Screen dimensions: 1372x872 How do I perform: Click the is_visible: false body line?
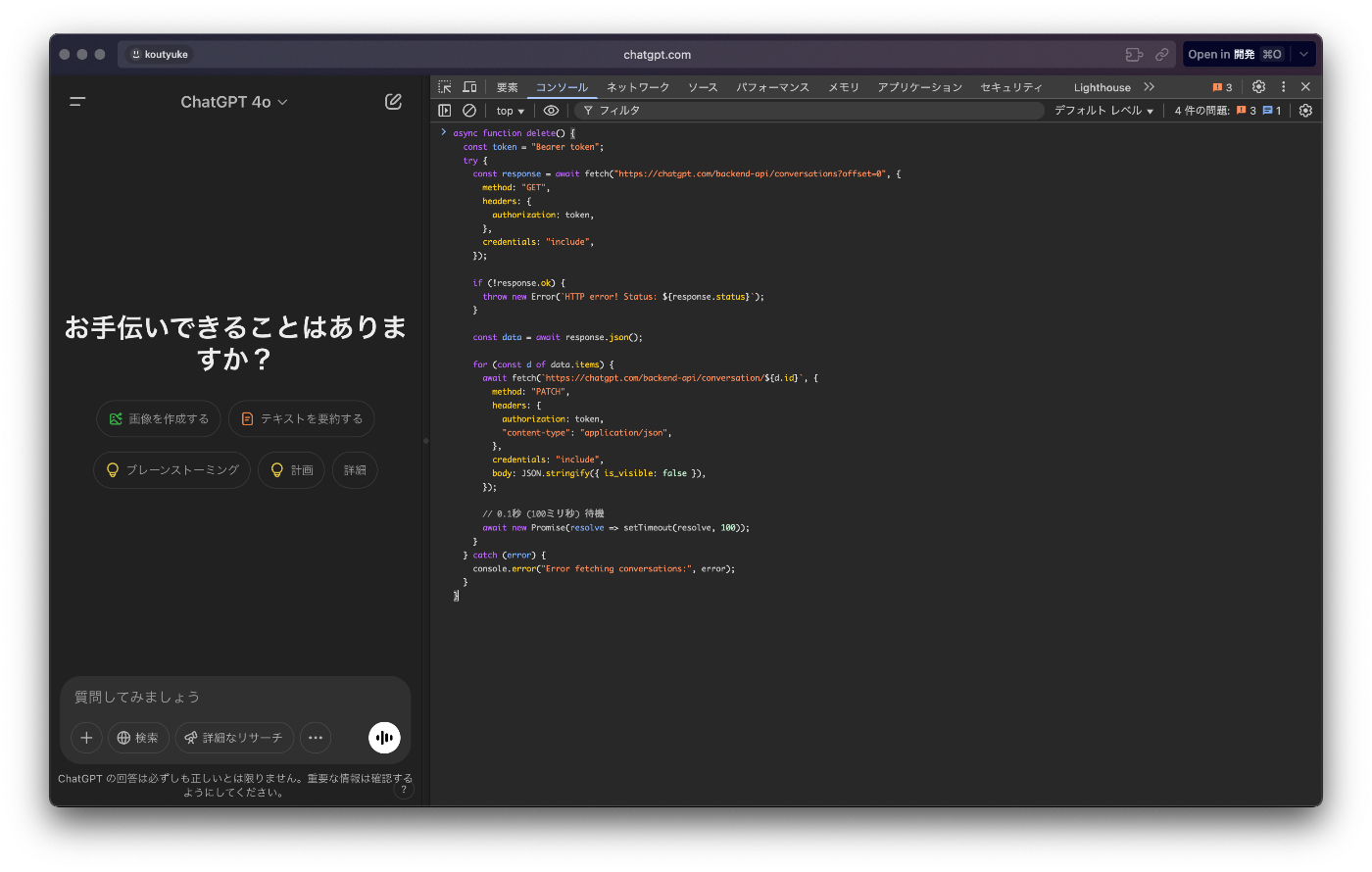click(599, 473)
